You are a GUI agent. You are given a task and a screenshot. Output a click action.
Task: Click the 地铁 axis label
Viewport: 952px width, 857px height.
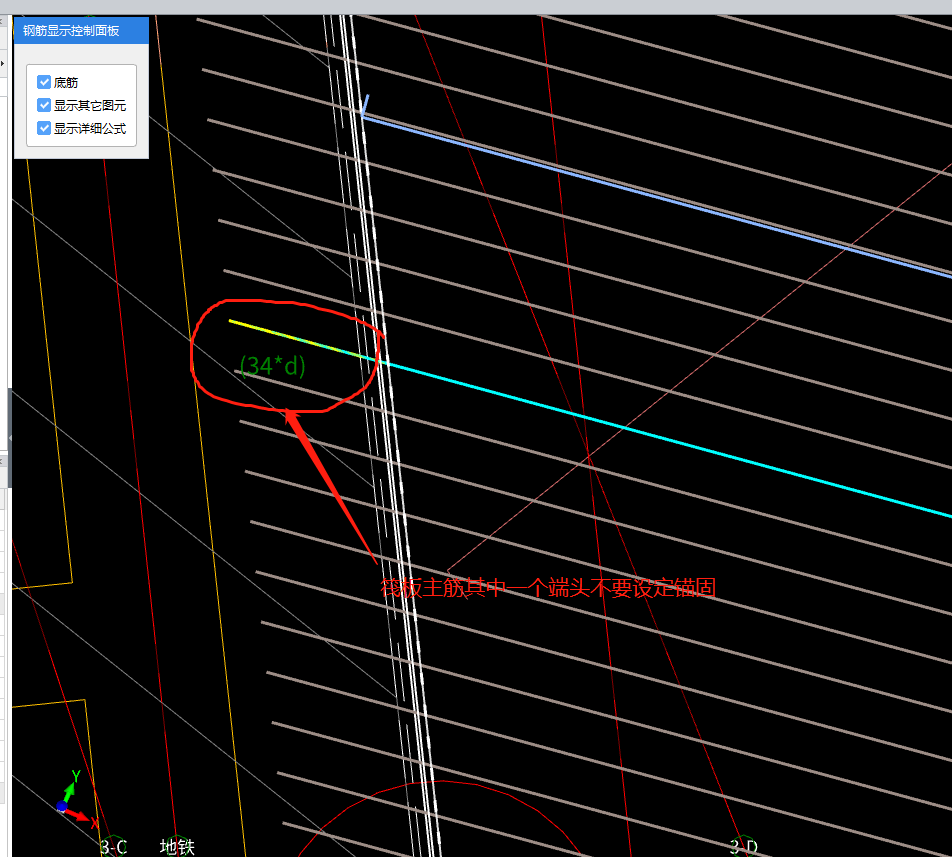[177, 847]
